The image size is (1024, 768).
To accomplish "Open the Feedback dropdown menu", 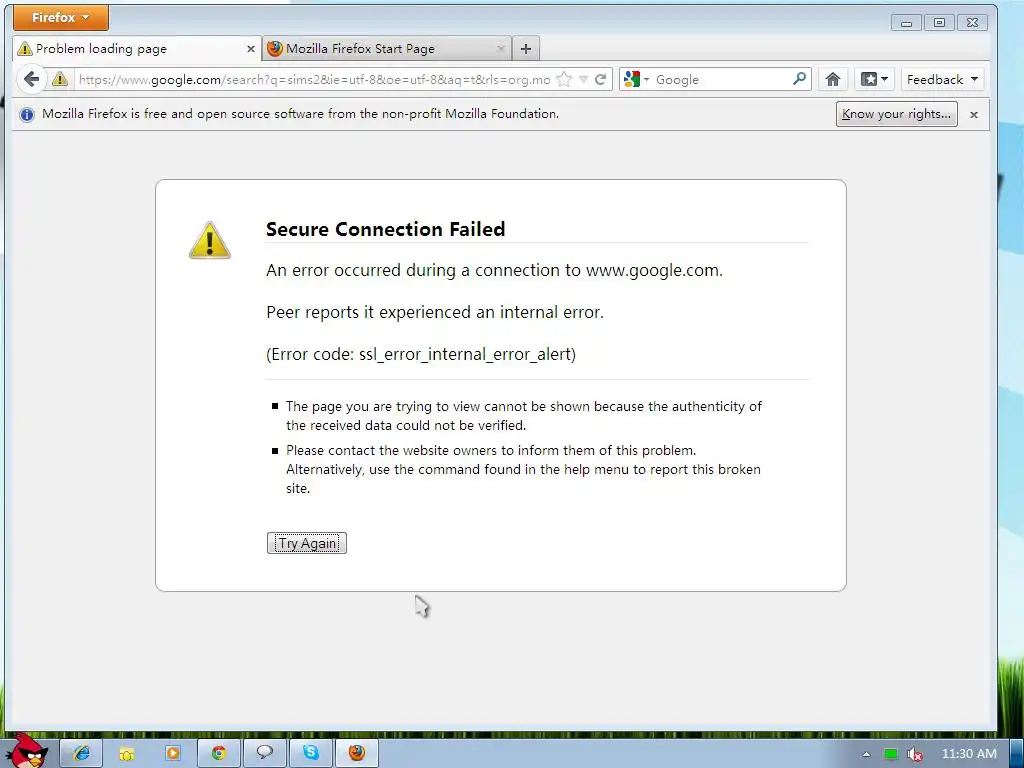I will coord(942,80).
